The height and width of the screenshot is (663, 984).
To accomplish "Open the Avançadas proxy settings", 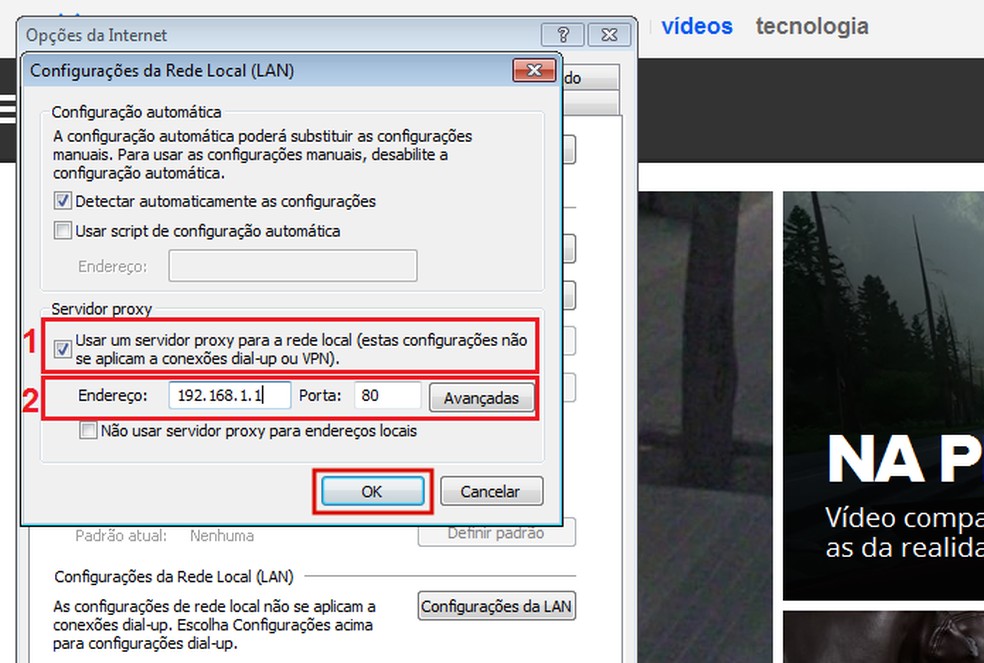I will tap(481, 397).
